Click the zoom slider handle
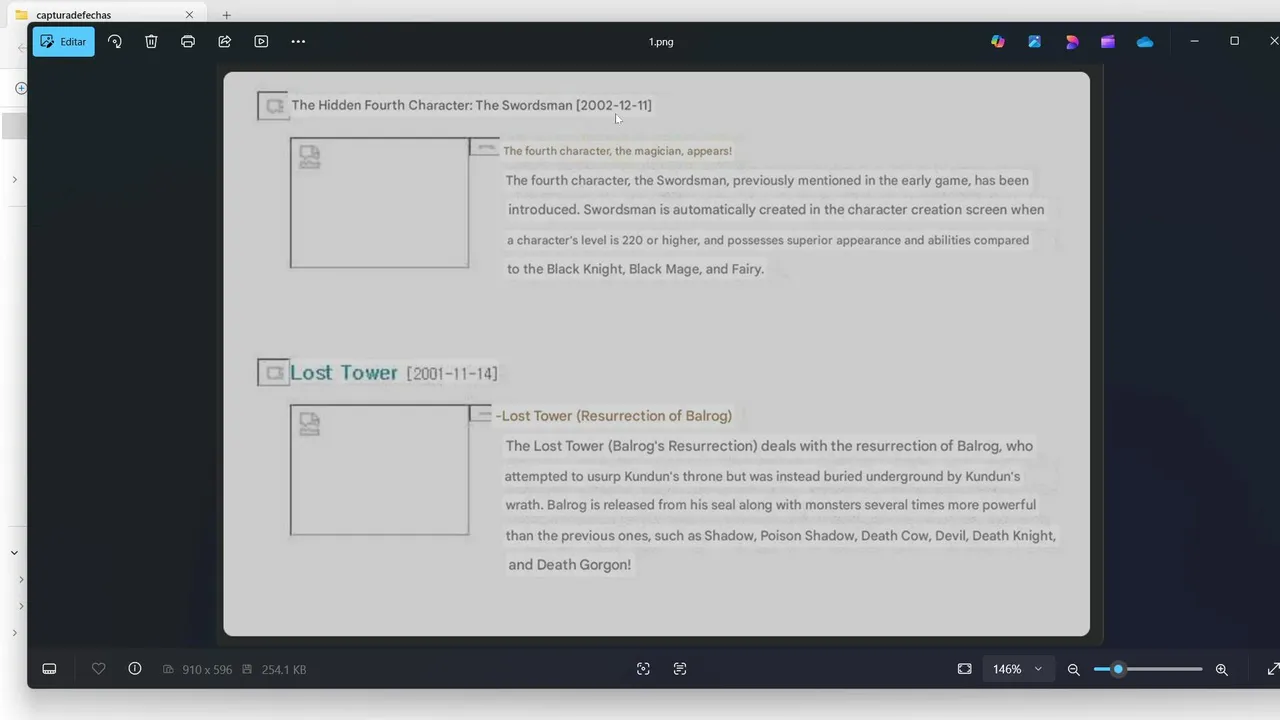This screenshot has width=1280, height=720. 1118,669
